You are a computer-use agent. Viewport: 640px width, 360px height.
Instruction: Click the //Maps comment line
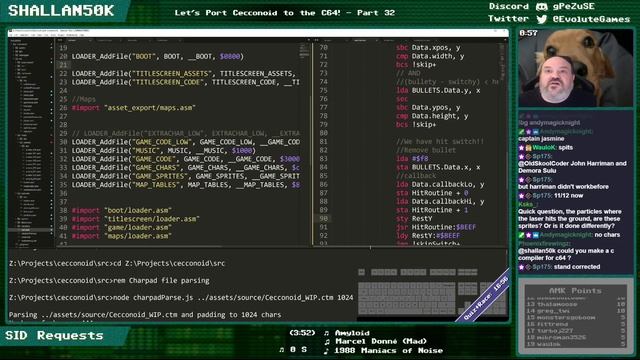pos(84,99)
